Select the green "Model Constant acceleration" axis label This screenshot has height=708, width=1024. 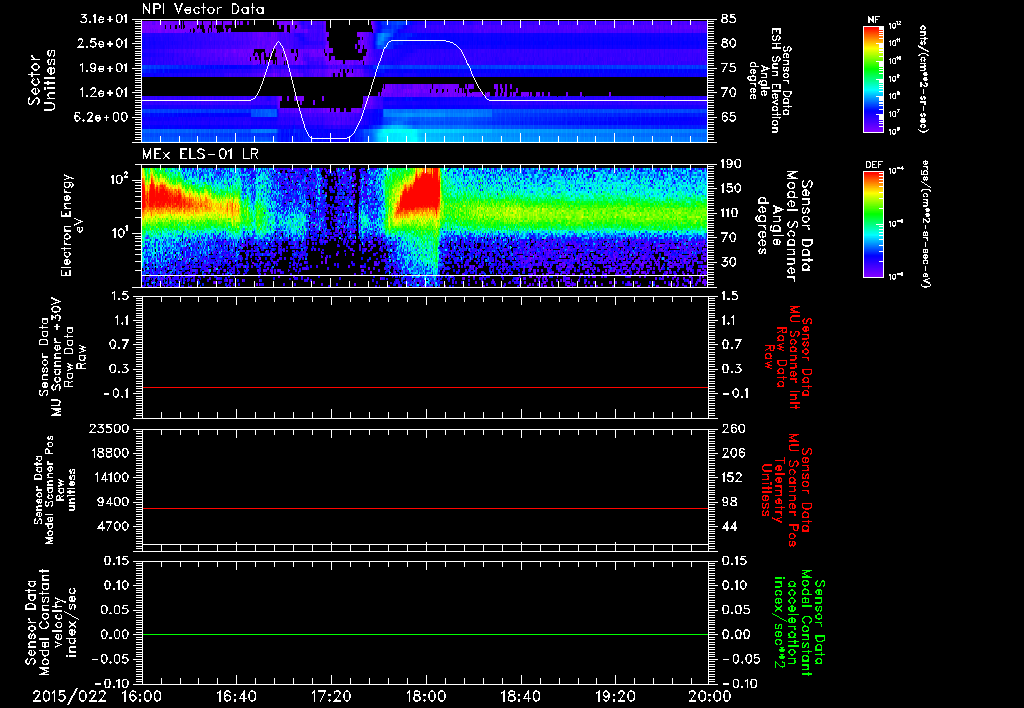tap(798, 624)
